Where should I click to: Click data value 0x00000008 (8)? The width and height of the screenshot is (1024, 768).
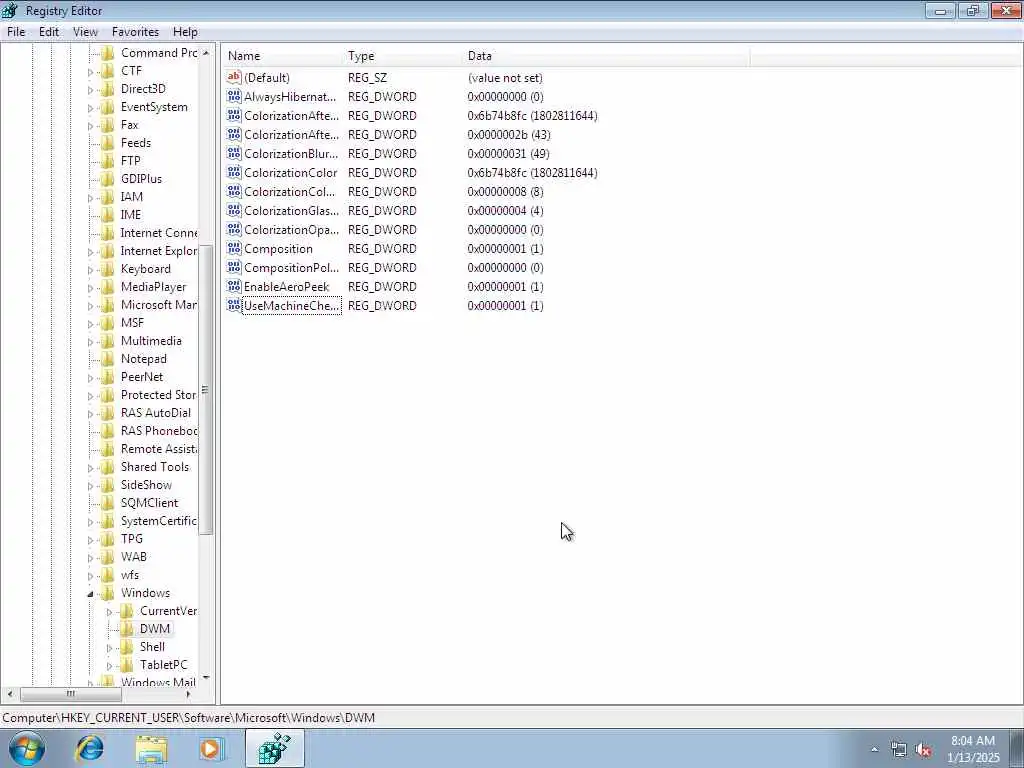point(505,191)
